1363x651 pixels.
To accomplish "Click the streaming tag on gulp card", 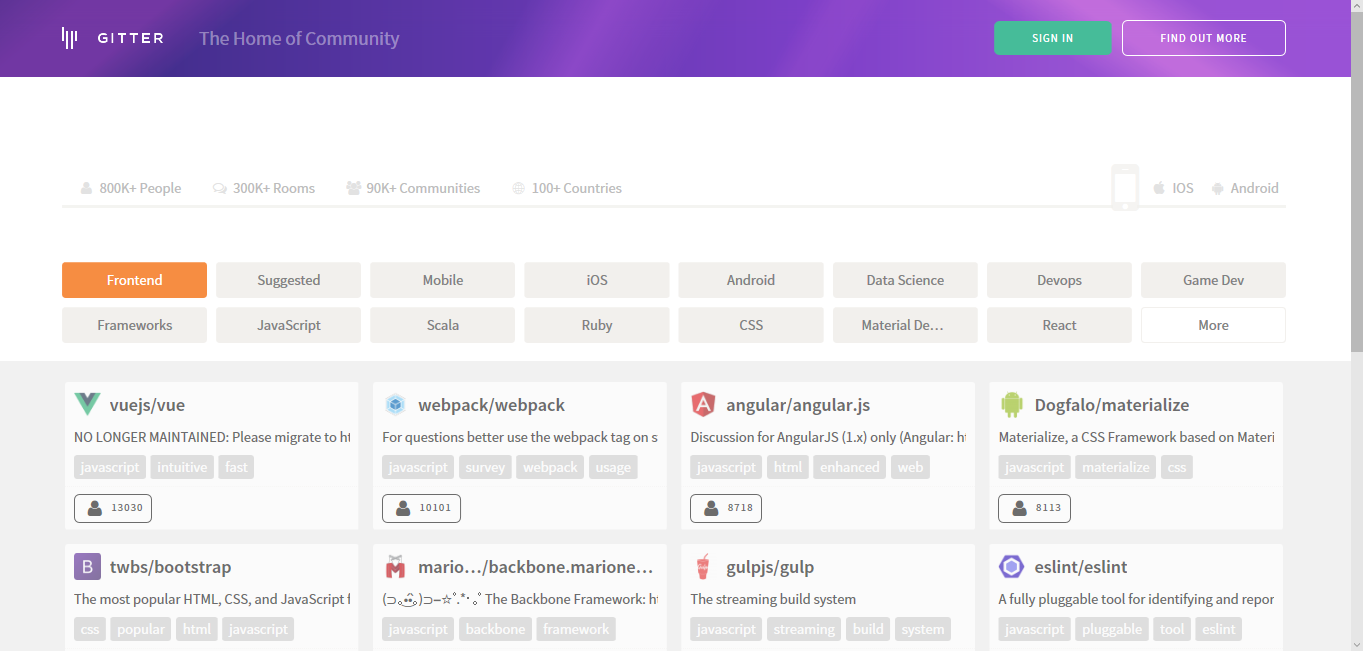I will [804, 629].
